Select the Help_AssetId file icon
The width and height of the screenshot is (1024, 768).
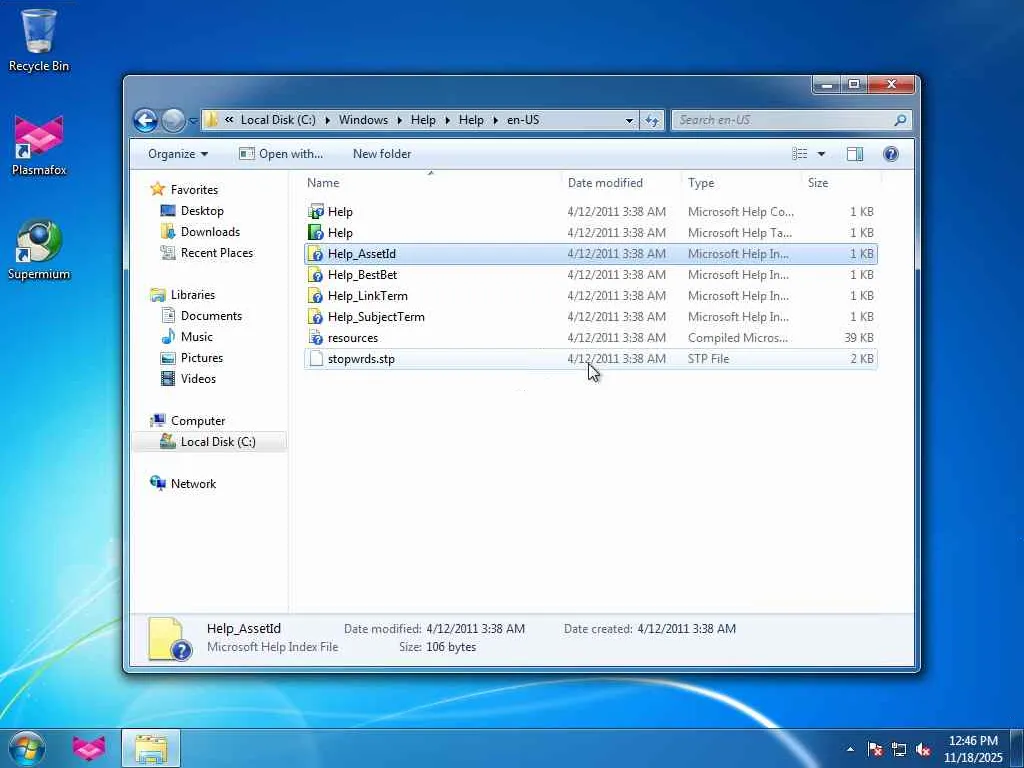click(x=316, y=254)
